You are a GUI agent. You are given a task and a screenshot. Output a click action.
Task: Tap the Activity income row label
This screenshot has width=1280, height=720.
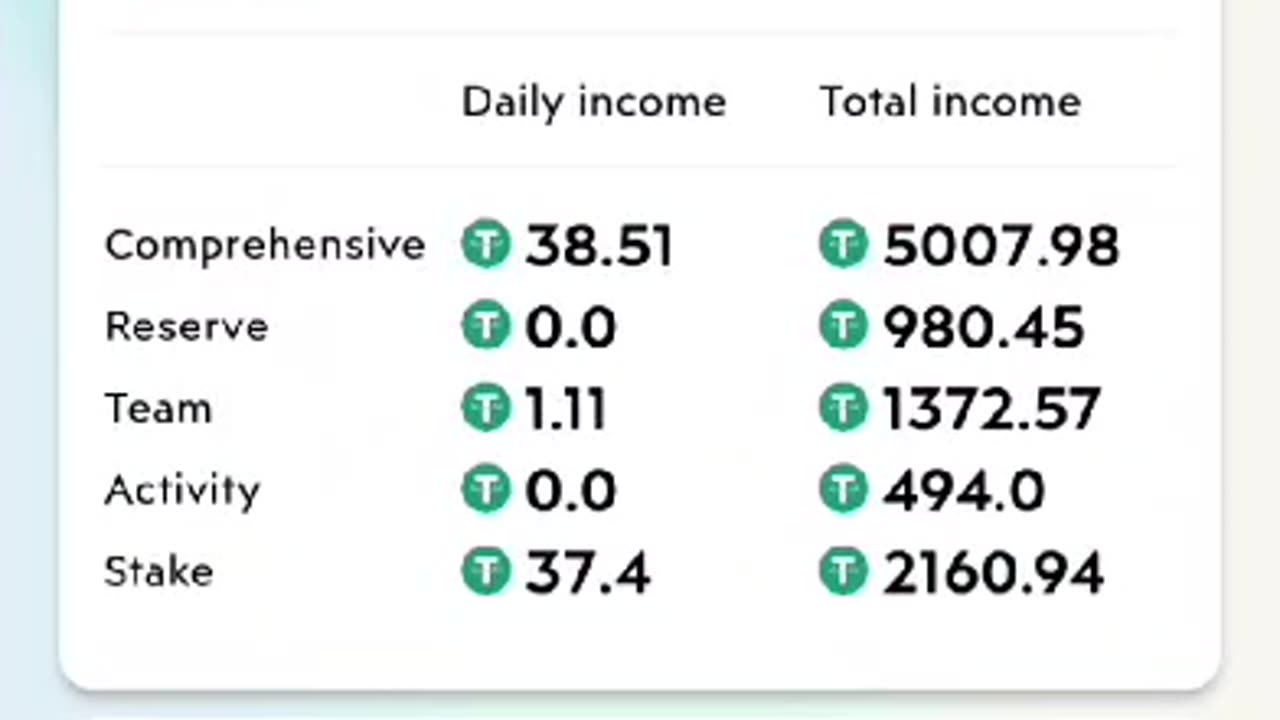click(182, 490)
